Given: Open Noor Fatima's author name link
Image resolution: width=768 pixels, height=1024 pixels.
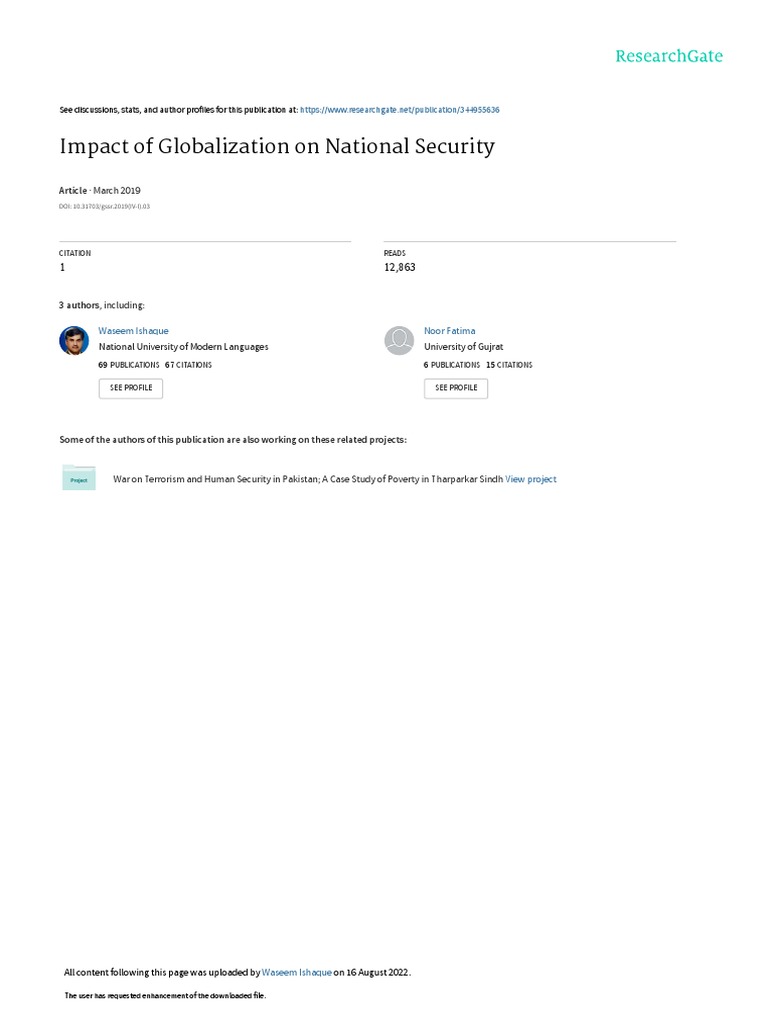Looking at the screenshot, I should click(449, 330).
